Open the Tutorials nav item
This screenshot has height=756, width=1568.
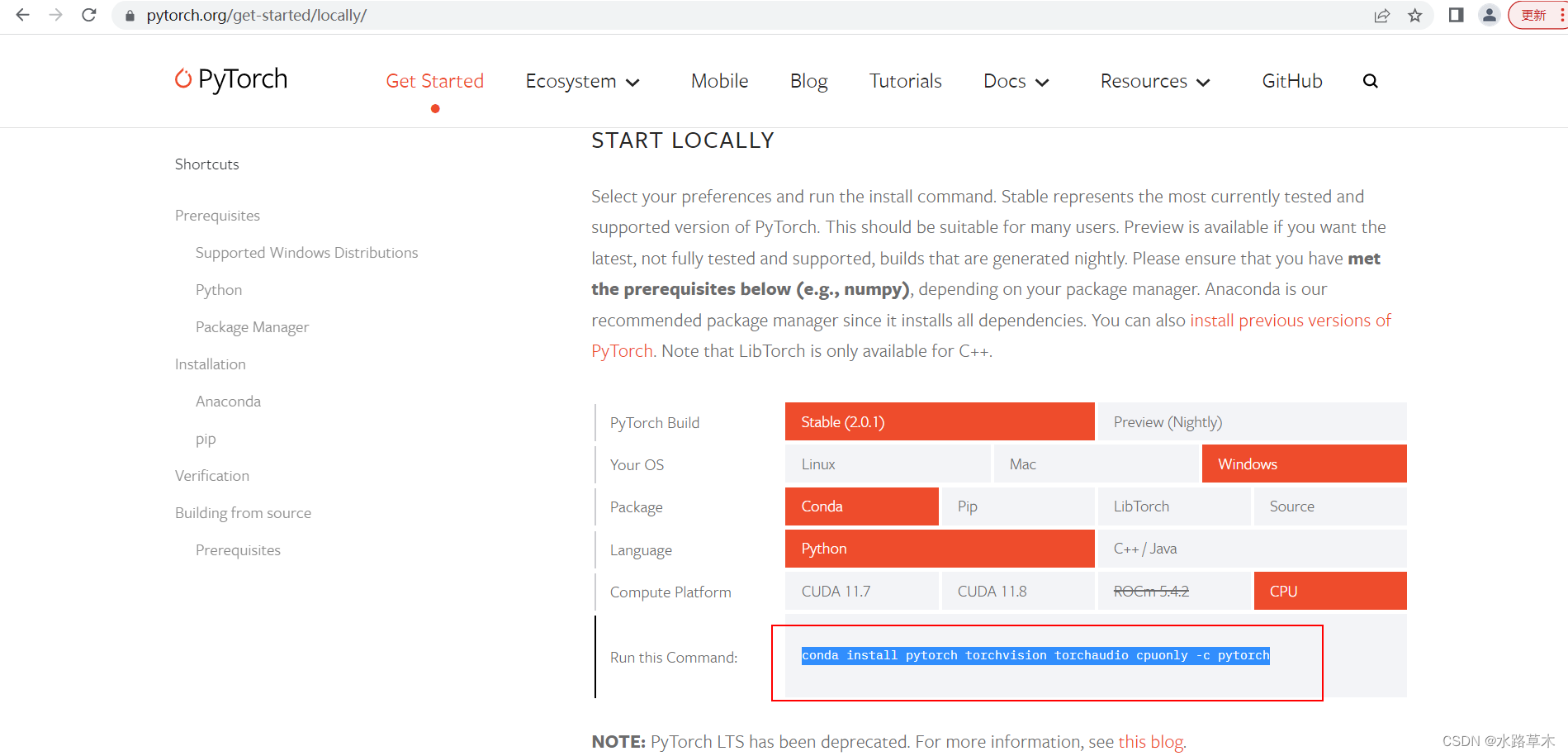tap(905, 81)
